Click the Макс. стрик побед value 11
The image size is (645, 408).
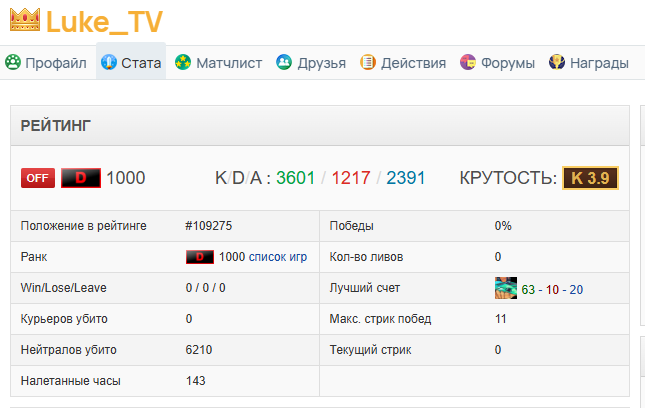pos(501,319)
